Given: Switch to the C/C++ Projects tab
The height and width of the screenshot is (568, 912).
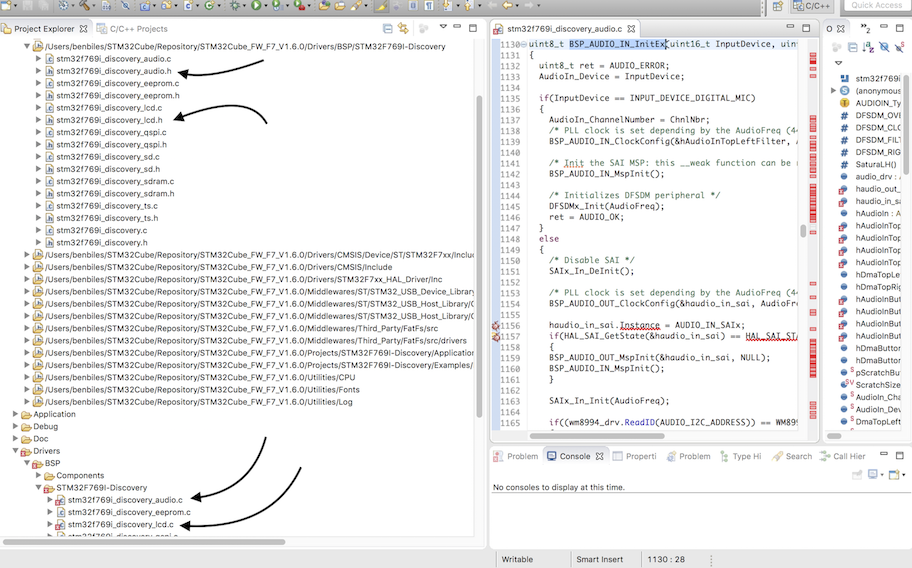Looking at the screenshot, I should (x=137, y=29).
